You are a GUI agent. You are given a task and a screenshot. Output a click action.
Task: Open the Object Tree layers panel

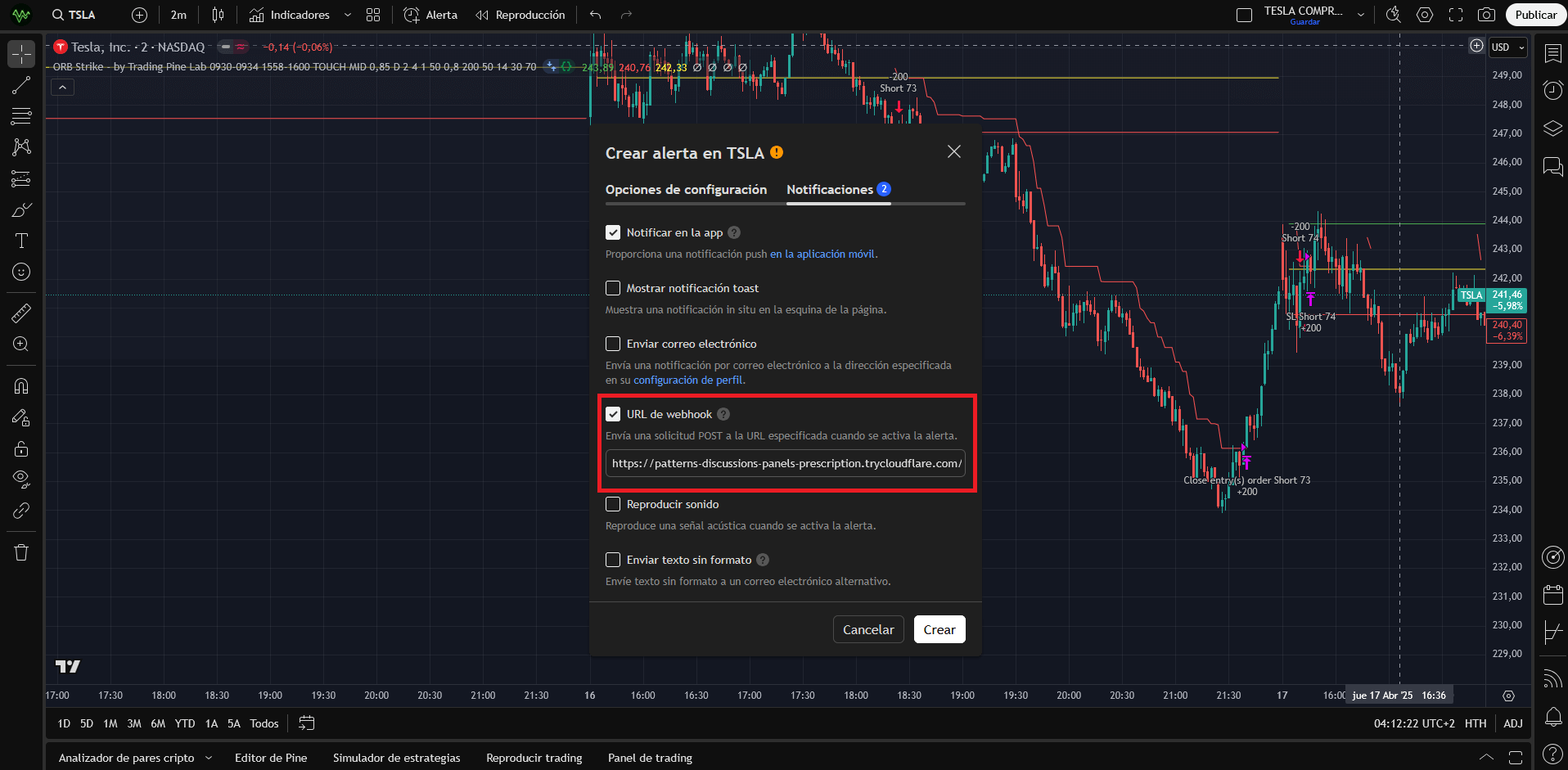coord(1552,128)
